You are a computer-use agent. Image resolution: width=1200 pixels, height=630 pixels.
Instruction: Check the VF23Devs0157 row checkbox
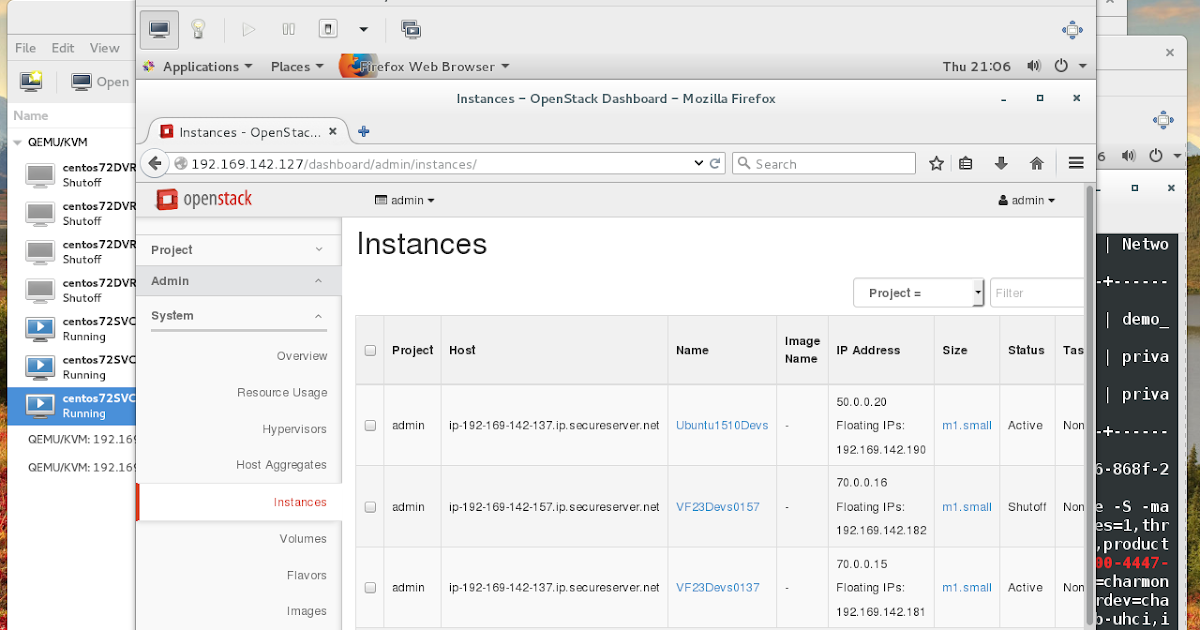[x=370, y=507]
